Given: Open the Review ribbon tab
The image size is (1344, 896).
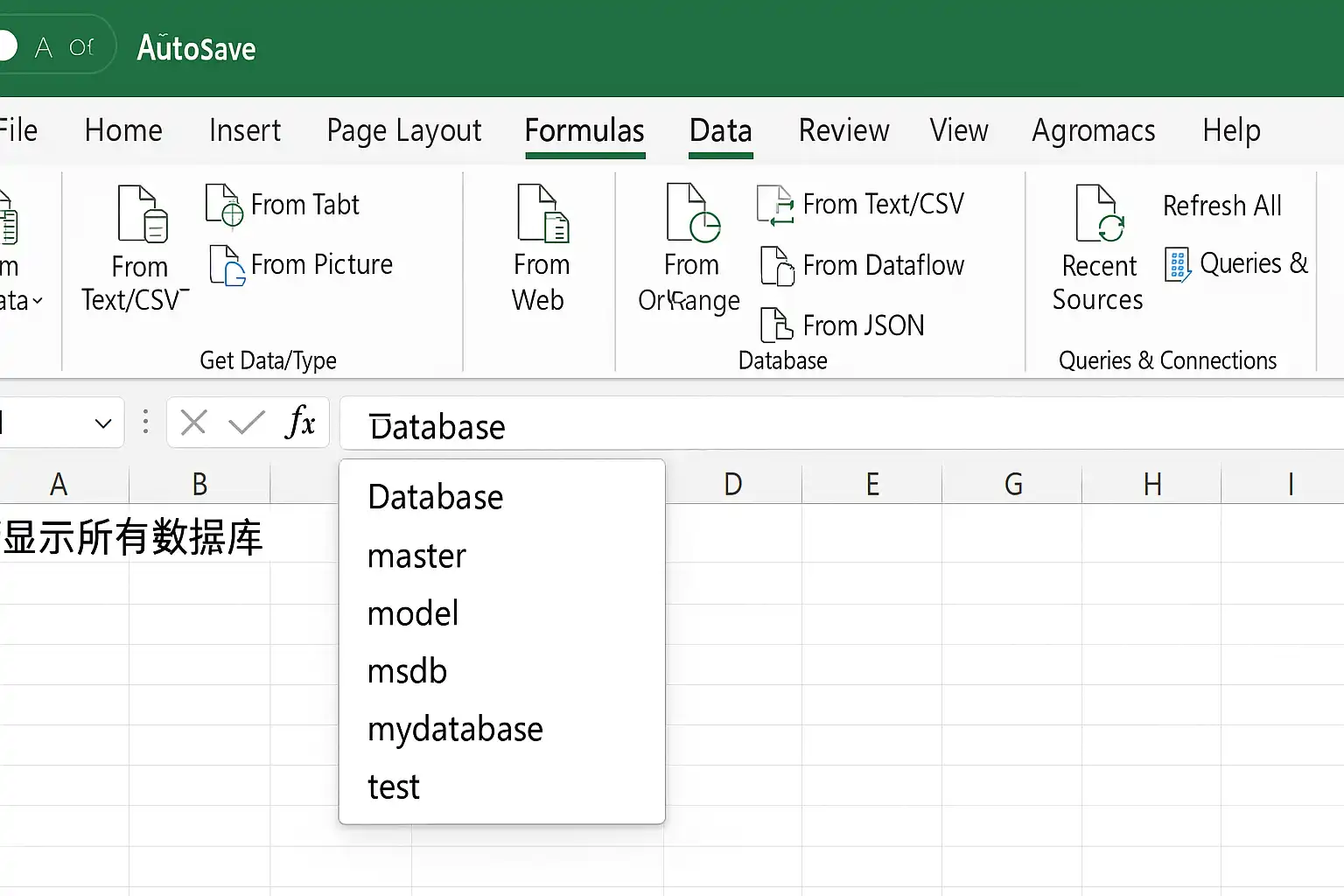Looking at the screenshot, I should pyautogui.click(x=843, y=130).
